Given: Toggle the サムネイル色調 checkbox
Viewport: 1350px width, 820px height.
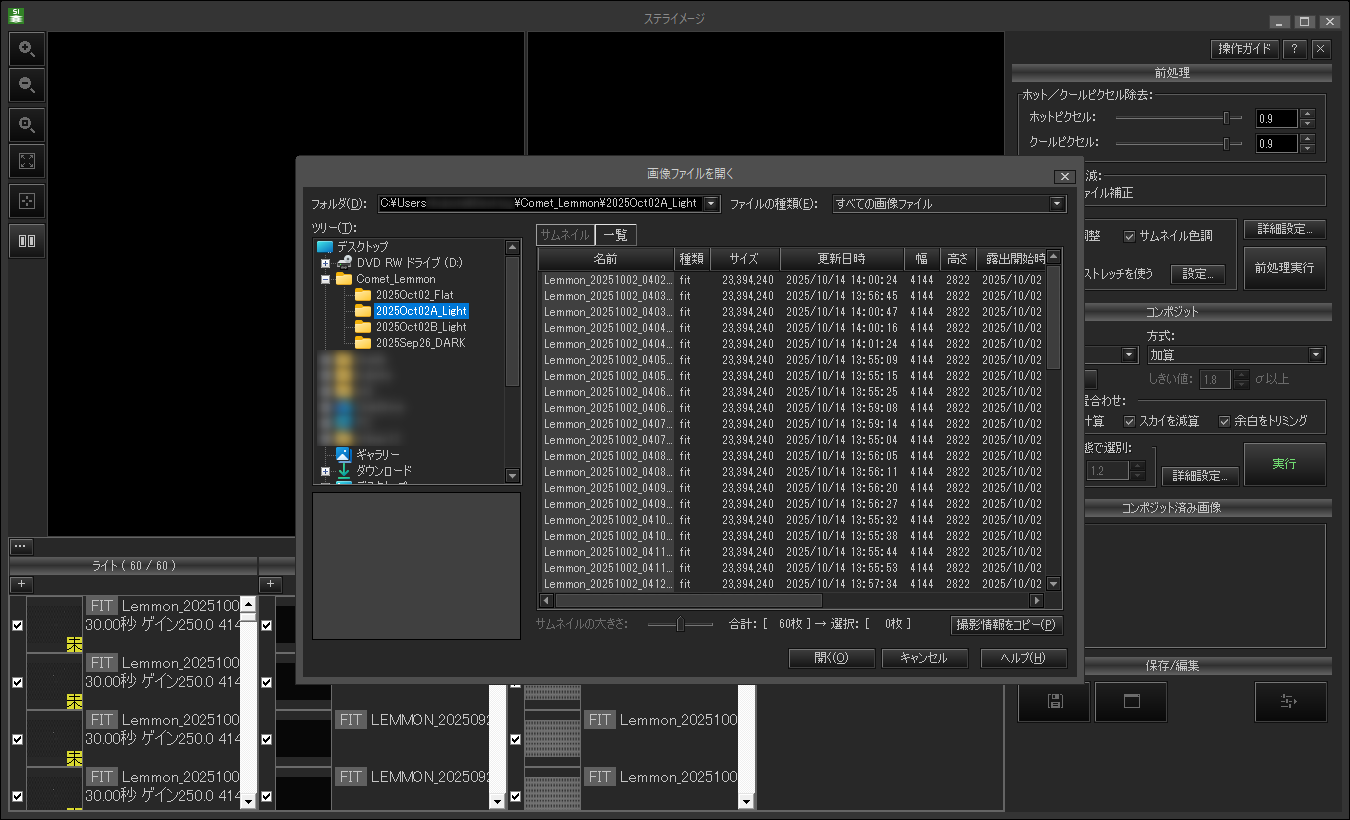Looking at the screenshot, I should (x=1130, y=236).
